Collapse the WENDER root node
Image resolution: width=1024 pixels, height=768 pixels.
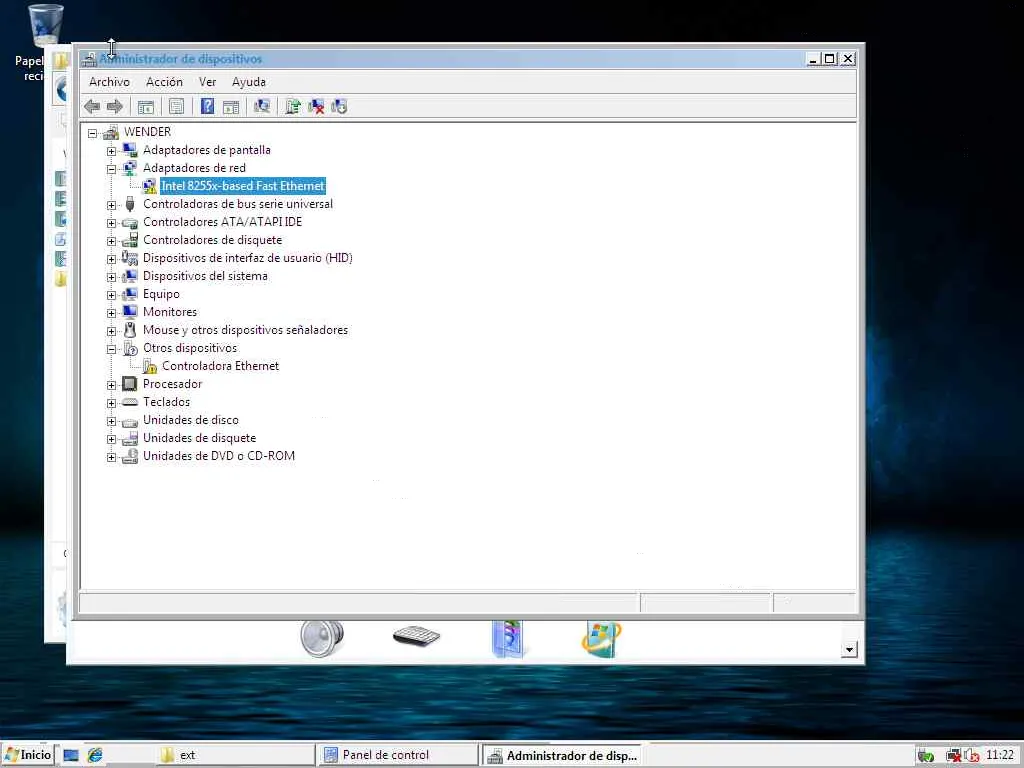(93, 133)
